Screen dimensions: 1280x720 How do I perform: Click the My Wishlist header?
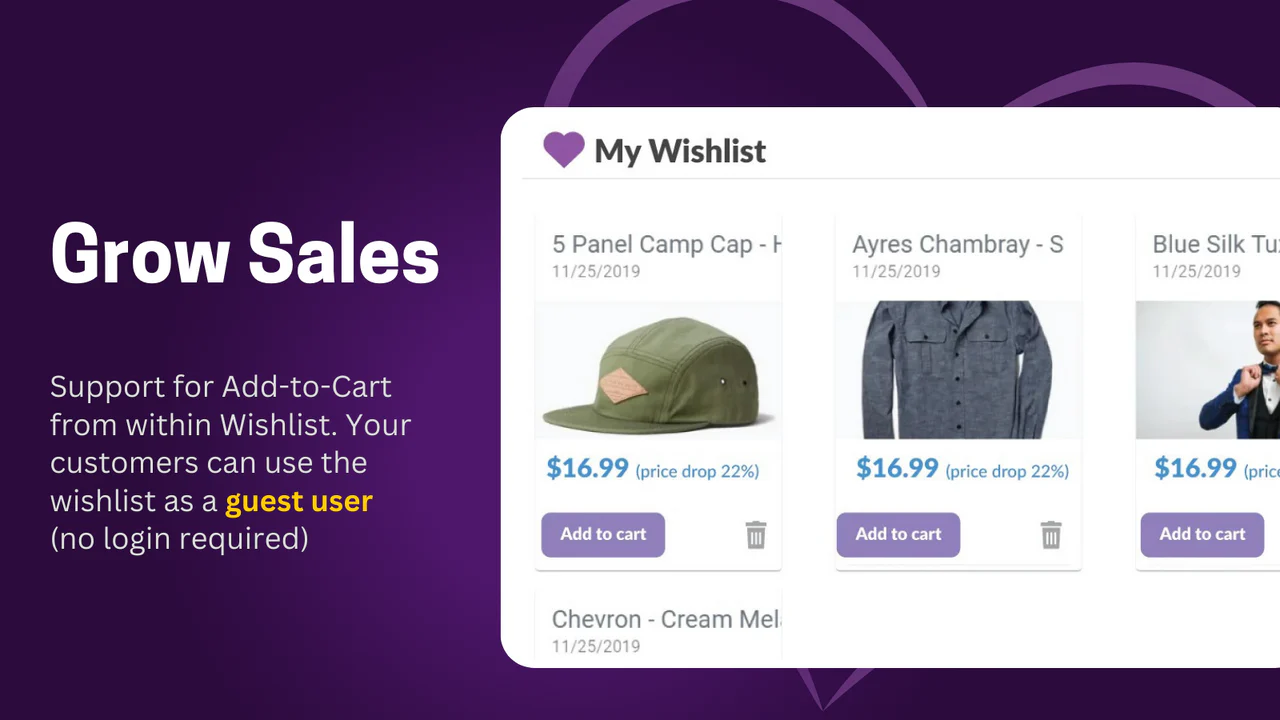coord(679,151)
